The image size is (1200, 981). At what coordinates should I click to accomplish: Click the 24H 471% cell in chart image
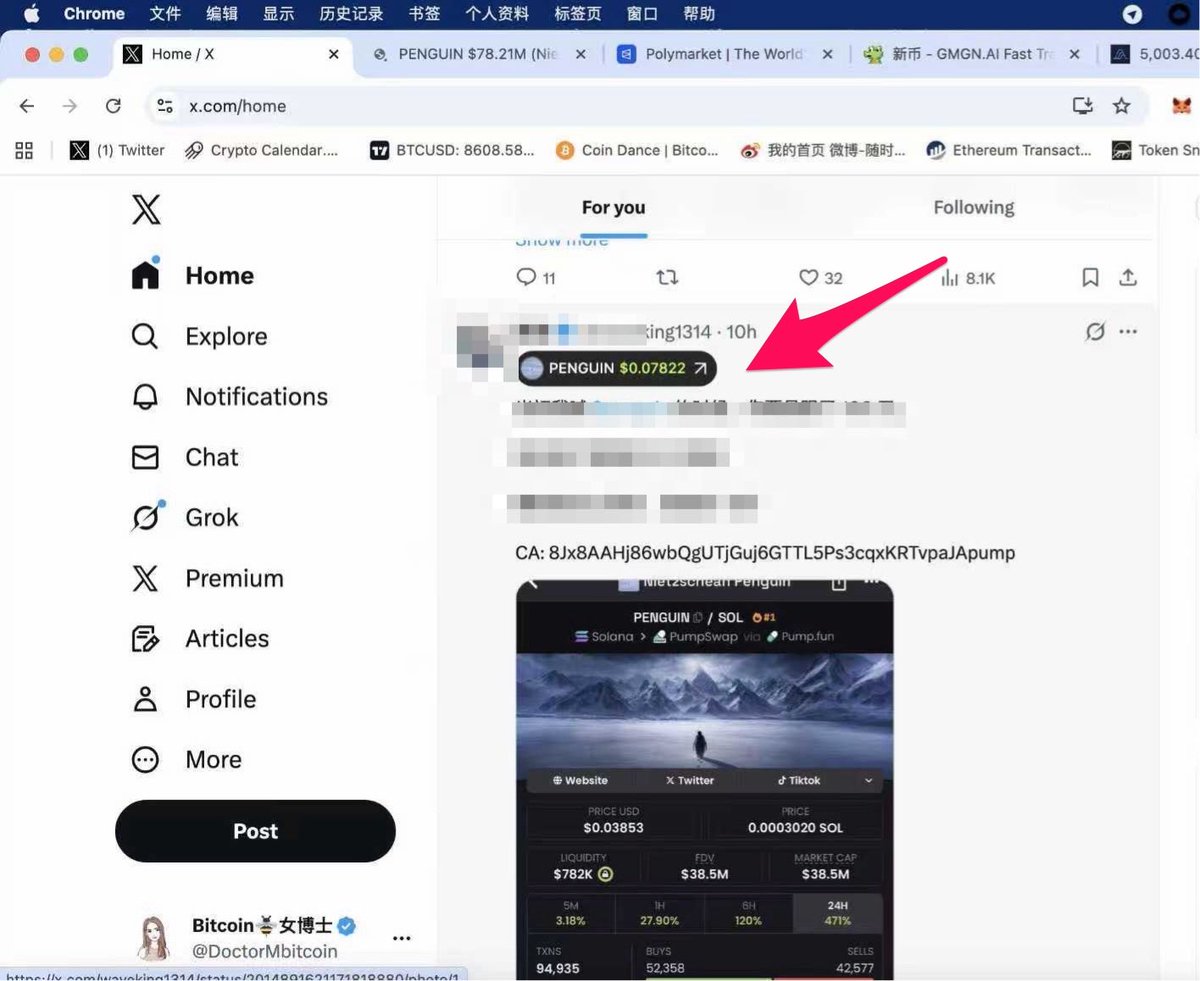[x=838, y=912]
